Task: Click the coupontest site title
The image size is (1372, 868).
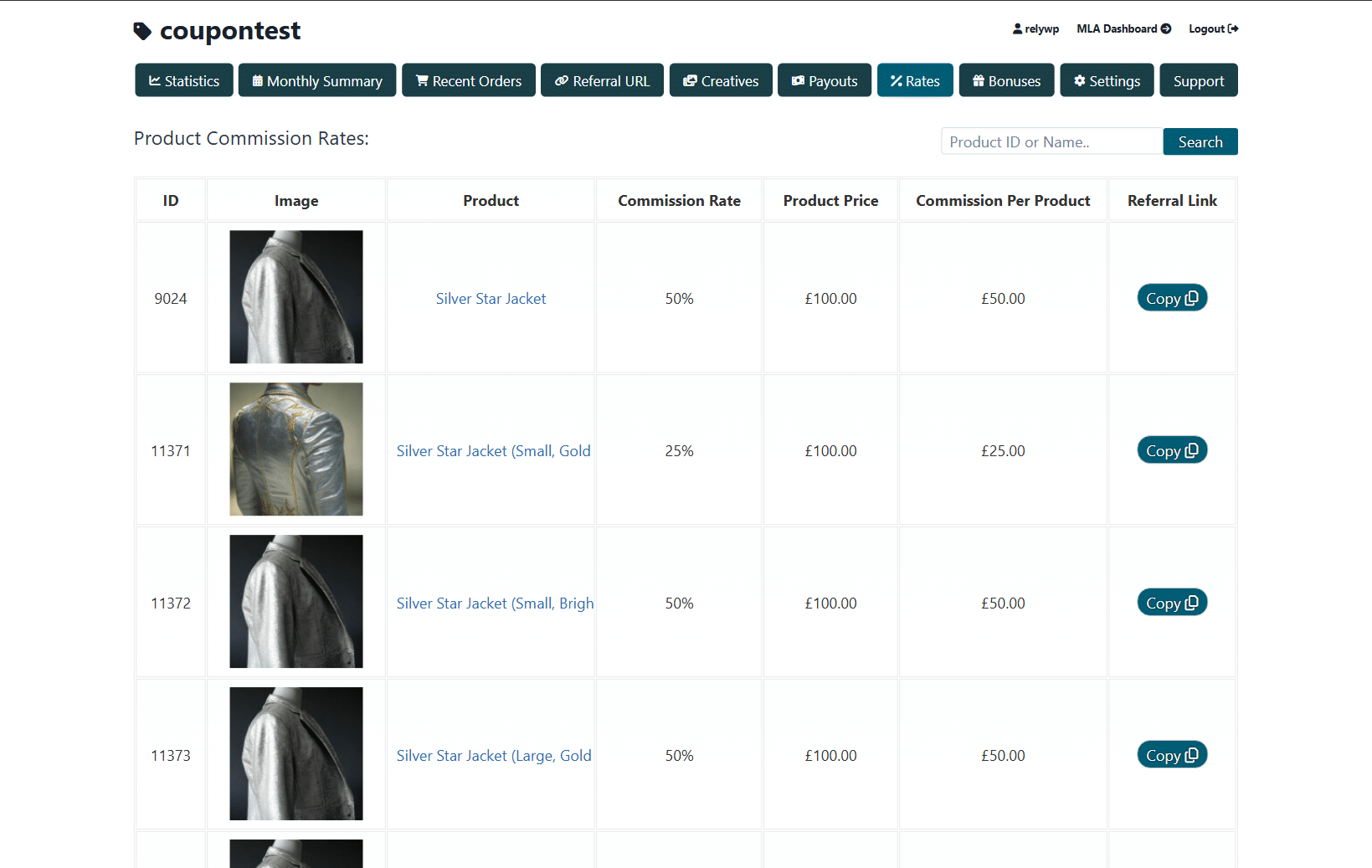Action: tap(230, 31)
